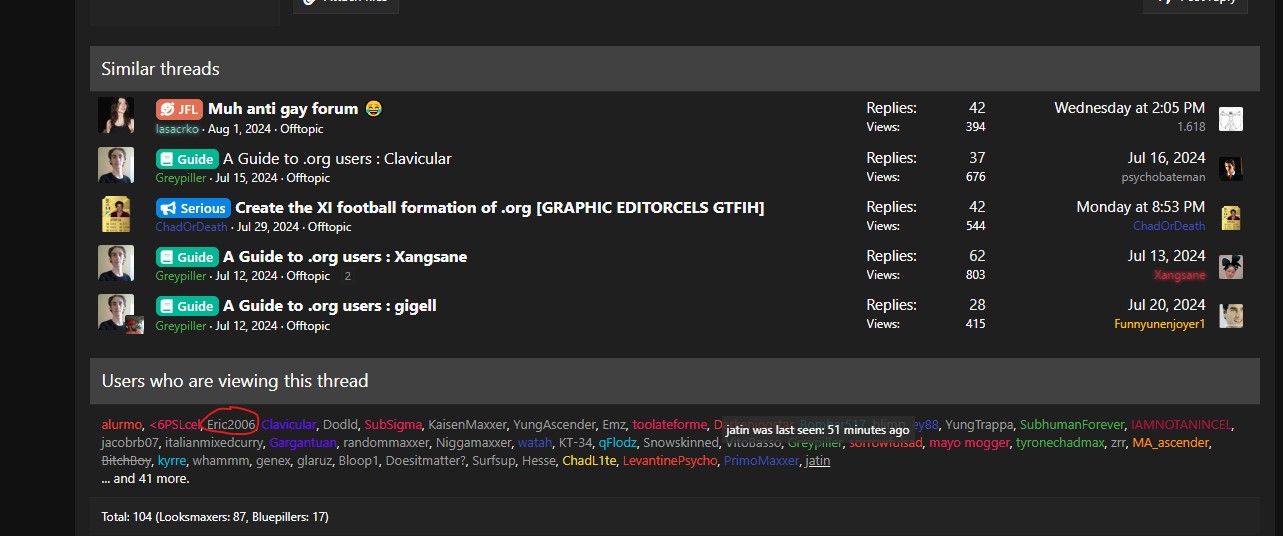Click page number 2 on Xangsane thread
The height and width of the screenshot is (536, 1283).
tap(348, 276)
